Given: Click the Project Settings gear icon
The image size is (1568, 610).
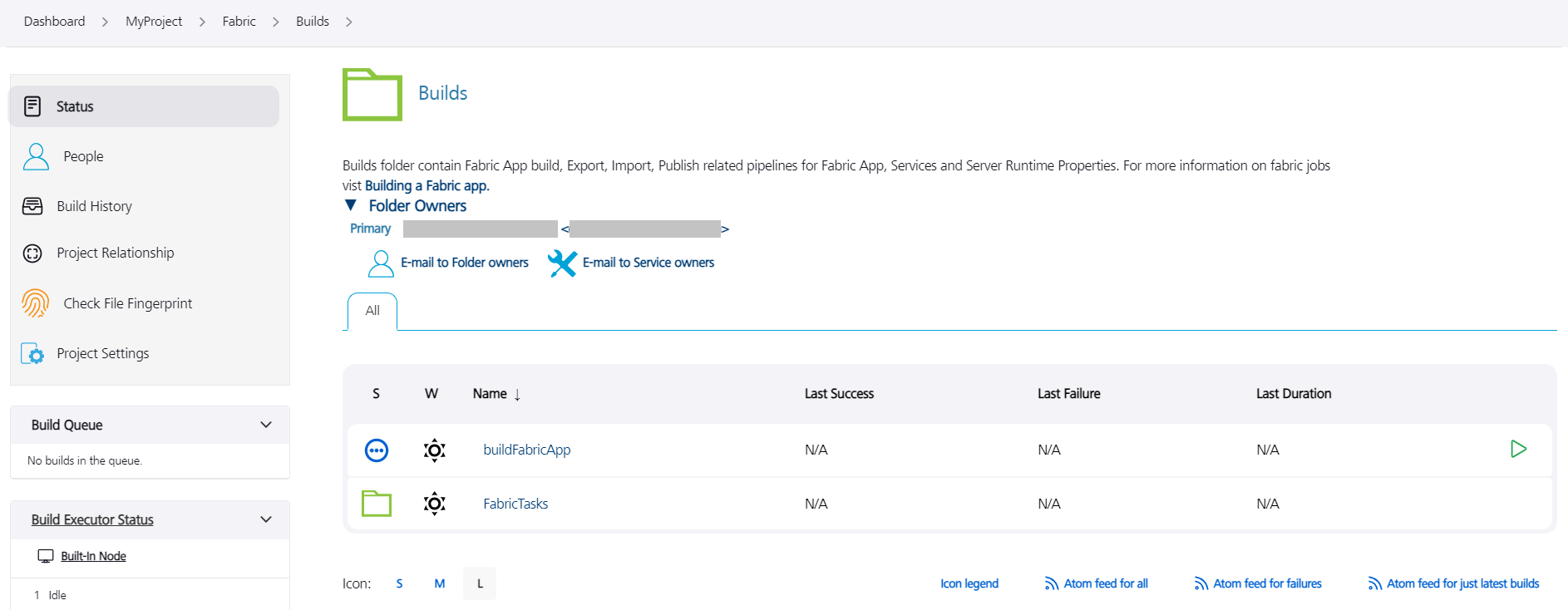Looking at the screenshot, I should point(32,354).
